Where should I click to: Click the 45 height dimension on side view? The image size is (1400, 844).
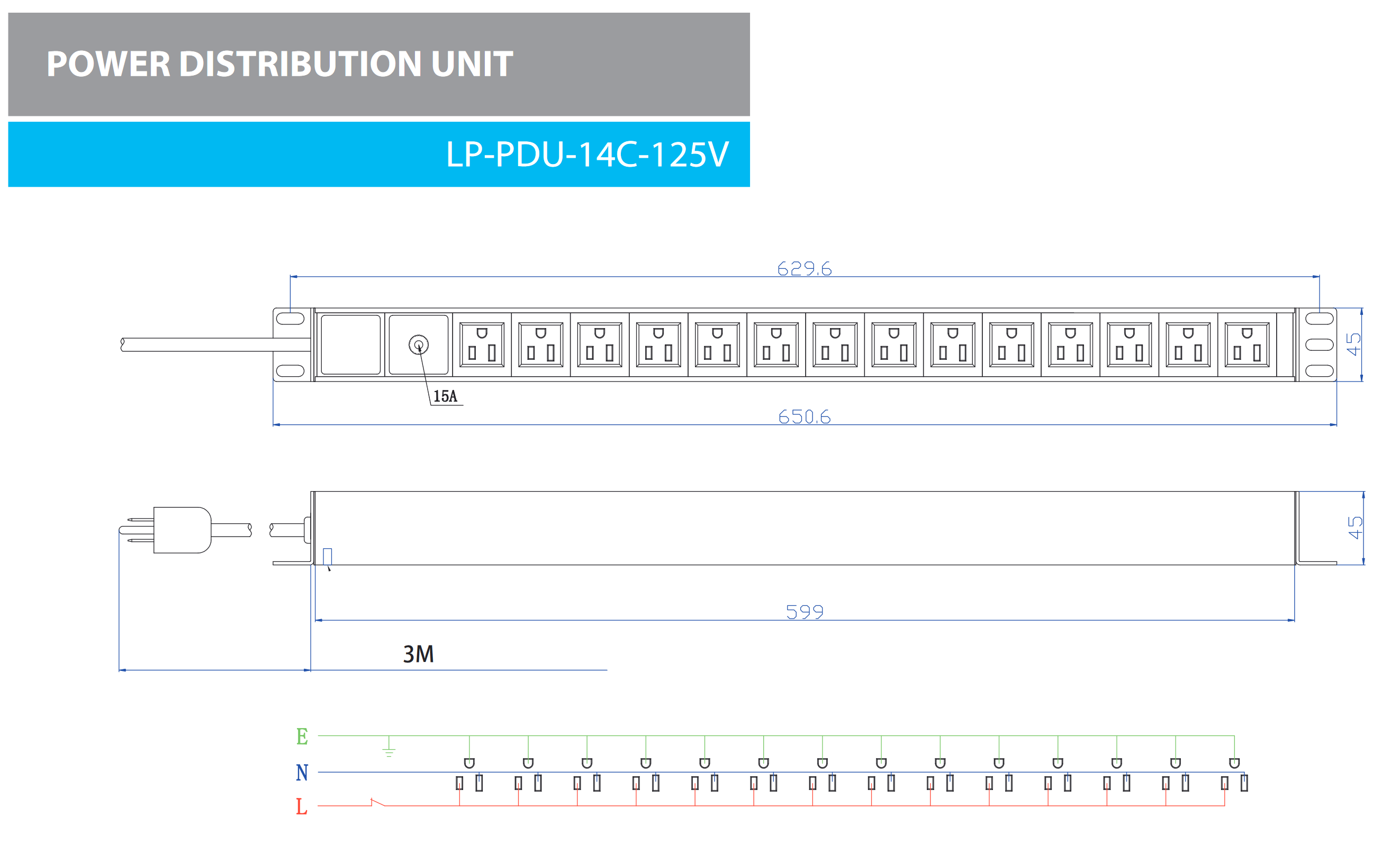click(x=1355, y=528)
